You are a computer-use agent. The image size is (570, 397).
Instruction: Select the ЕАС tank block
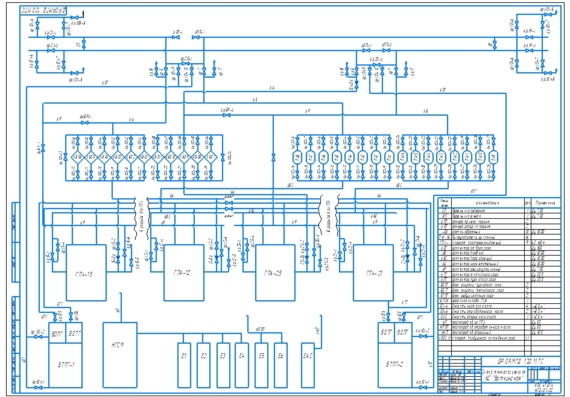point(308,365)
